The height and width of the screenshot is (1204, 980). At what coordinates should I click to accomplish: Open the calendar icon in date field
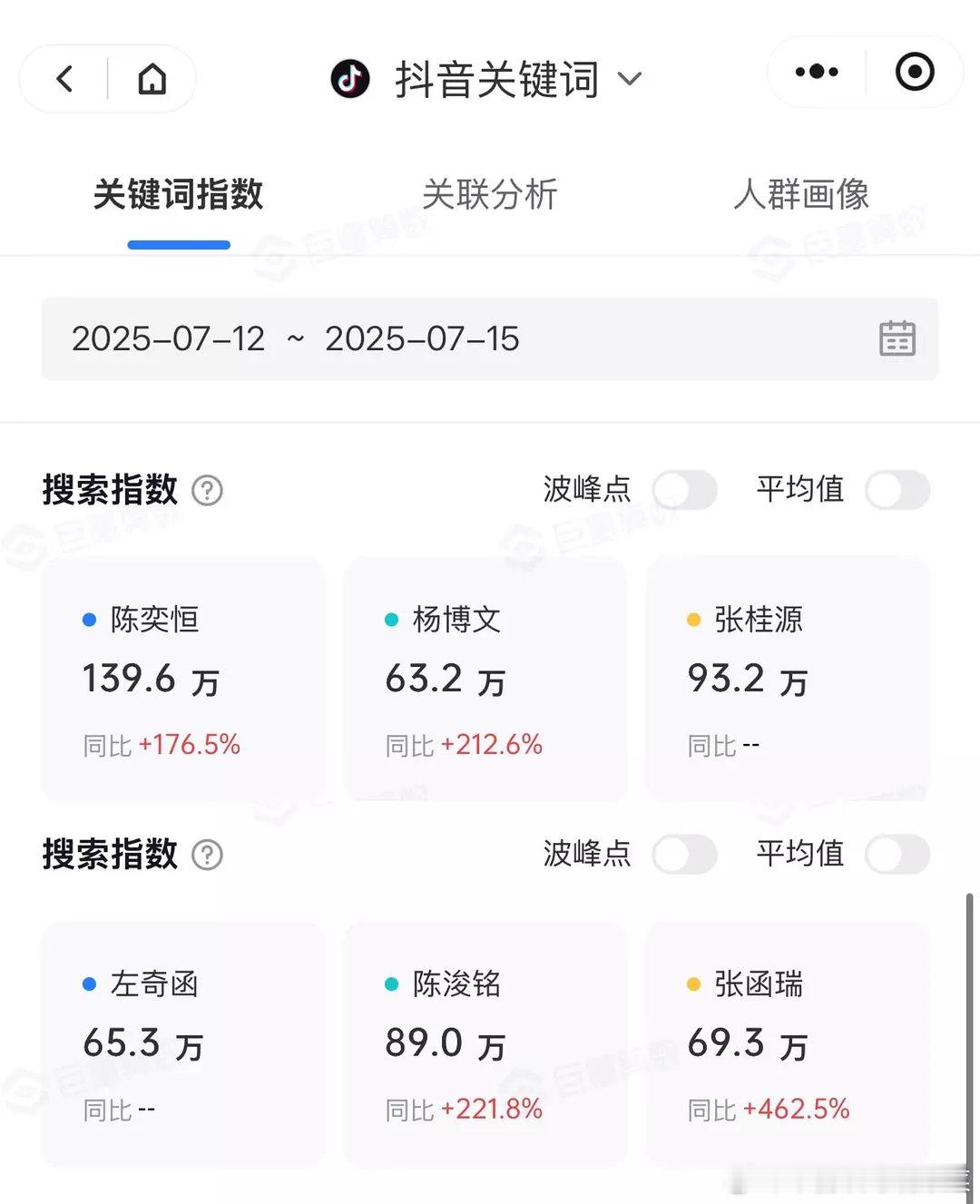pos(897,338)
